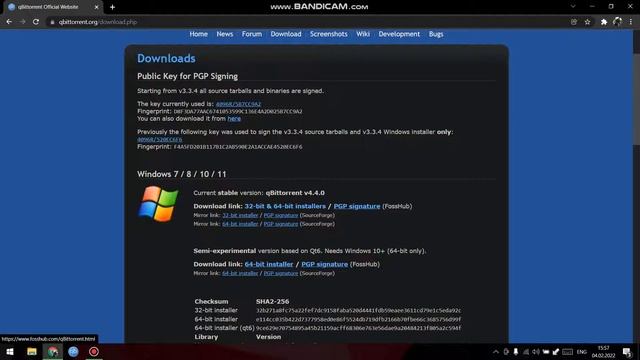Open PGP signature beside 32-bit mirror link

click(x=281, y=216)
